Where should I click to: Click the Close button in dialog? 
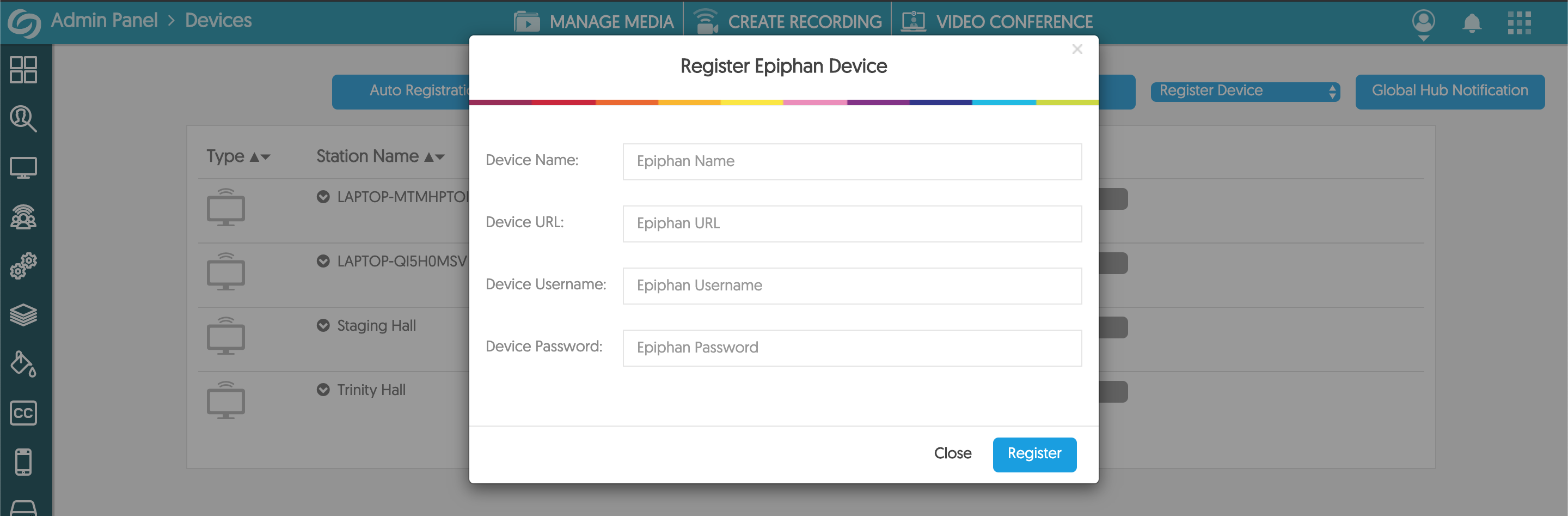[x=953, y=454]
